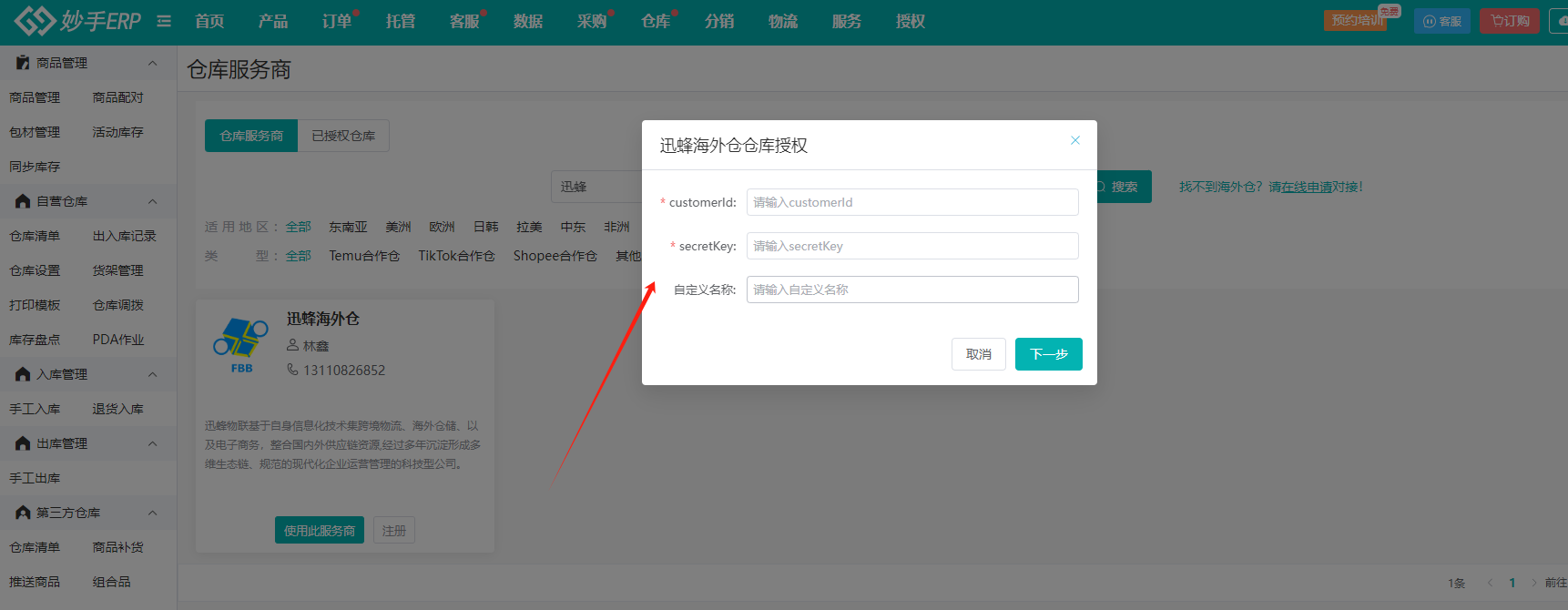Close the 迅蜂海外仓仓库授权 dialog
1568x610 pixels.
pyautogui.click(x=1075, y=140)
